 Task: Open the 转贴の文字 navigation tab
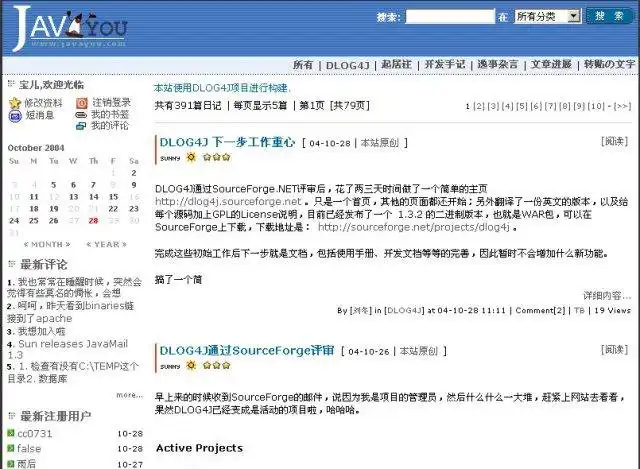pyautogui.click(x=609, y=64)
